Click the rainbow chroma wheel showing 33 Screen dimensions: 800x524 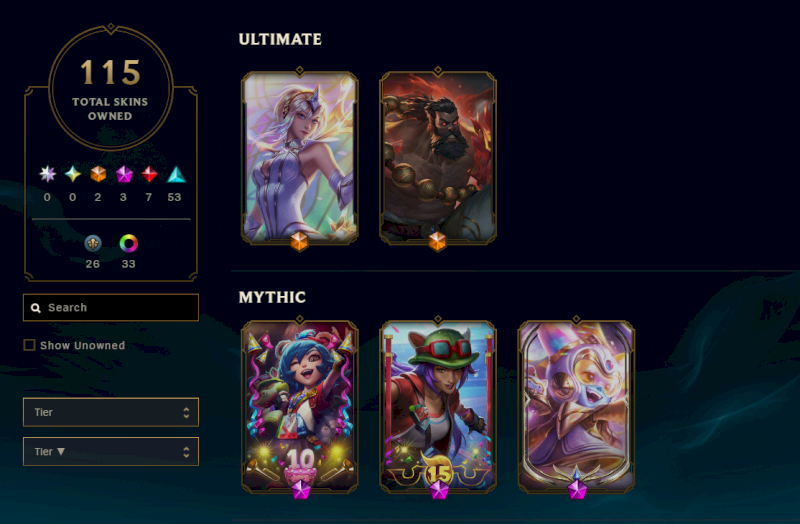coord(129,243)
